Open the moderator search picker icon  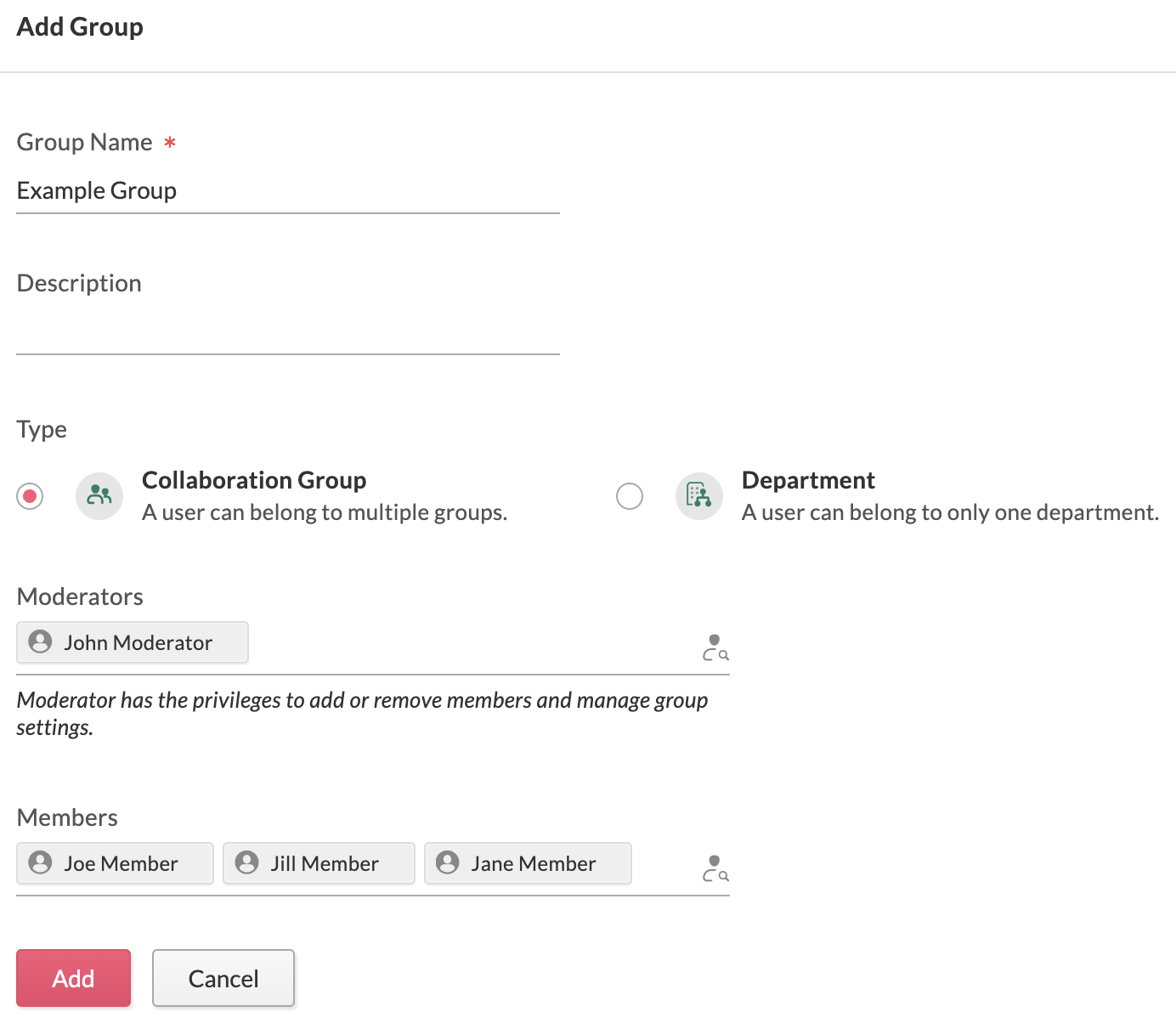pyautogui.click(x=715, y=647)
